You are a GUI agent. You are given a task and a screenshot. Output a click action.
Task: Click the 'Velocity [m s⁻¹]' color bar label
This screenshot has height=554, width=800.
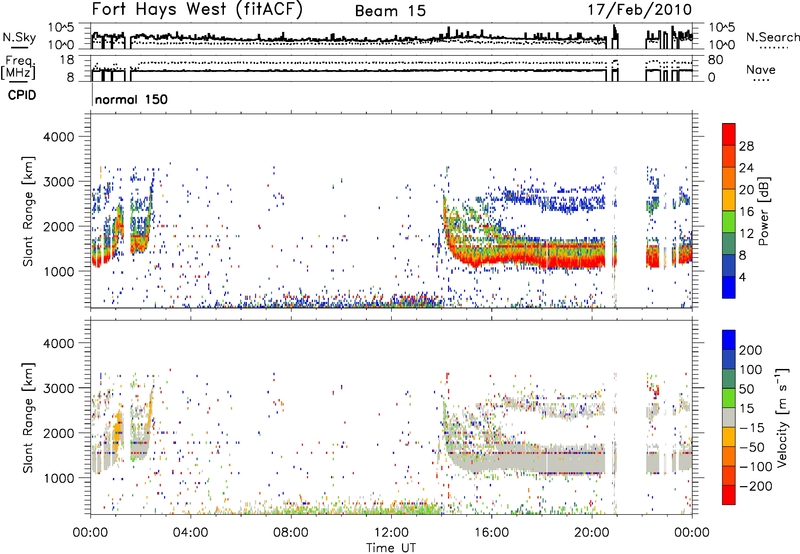coord(781,417)
